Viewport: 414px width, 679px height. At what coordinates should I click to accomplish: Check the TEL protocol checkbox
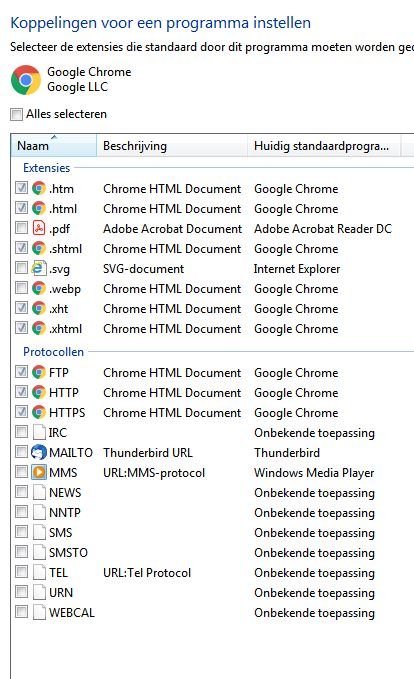pos(21,572)
